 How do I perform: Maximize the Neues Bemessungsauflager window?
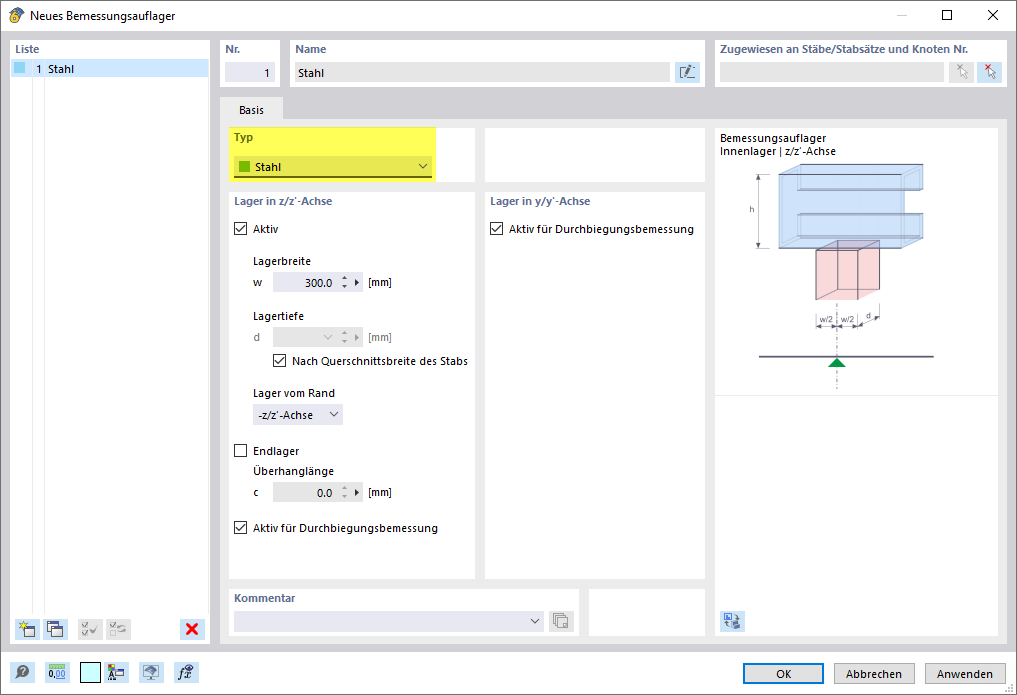click(x=947, y=15)
